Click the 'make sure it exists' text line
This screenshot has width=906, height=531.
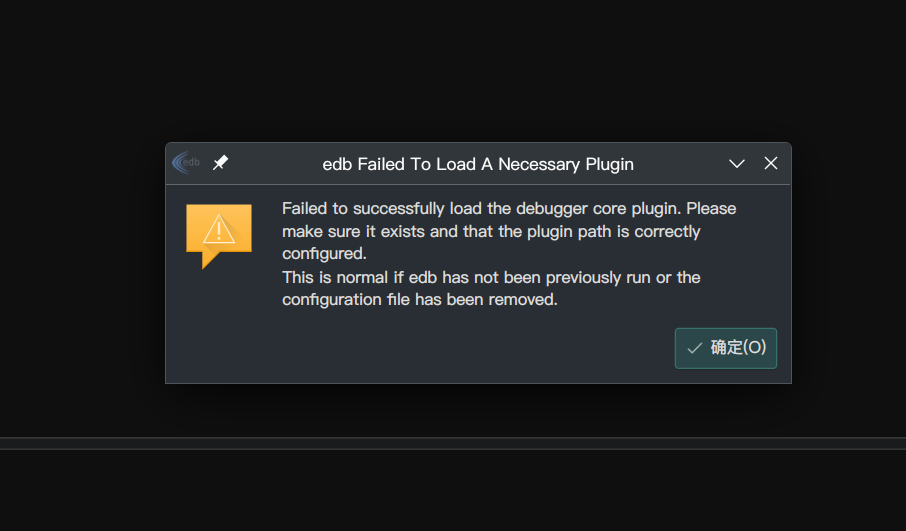[x=491, y=231]
